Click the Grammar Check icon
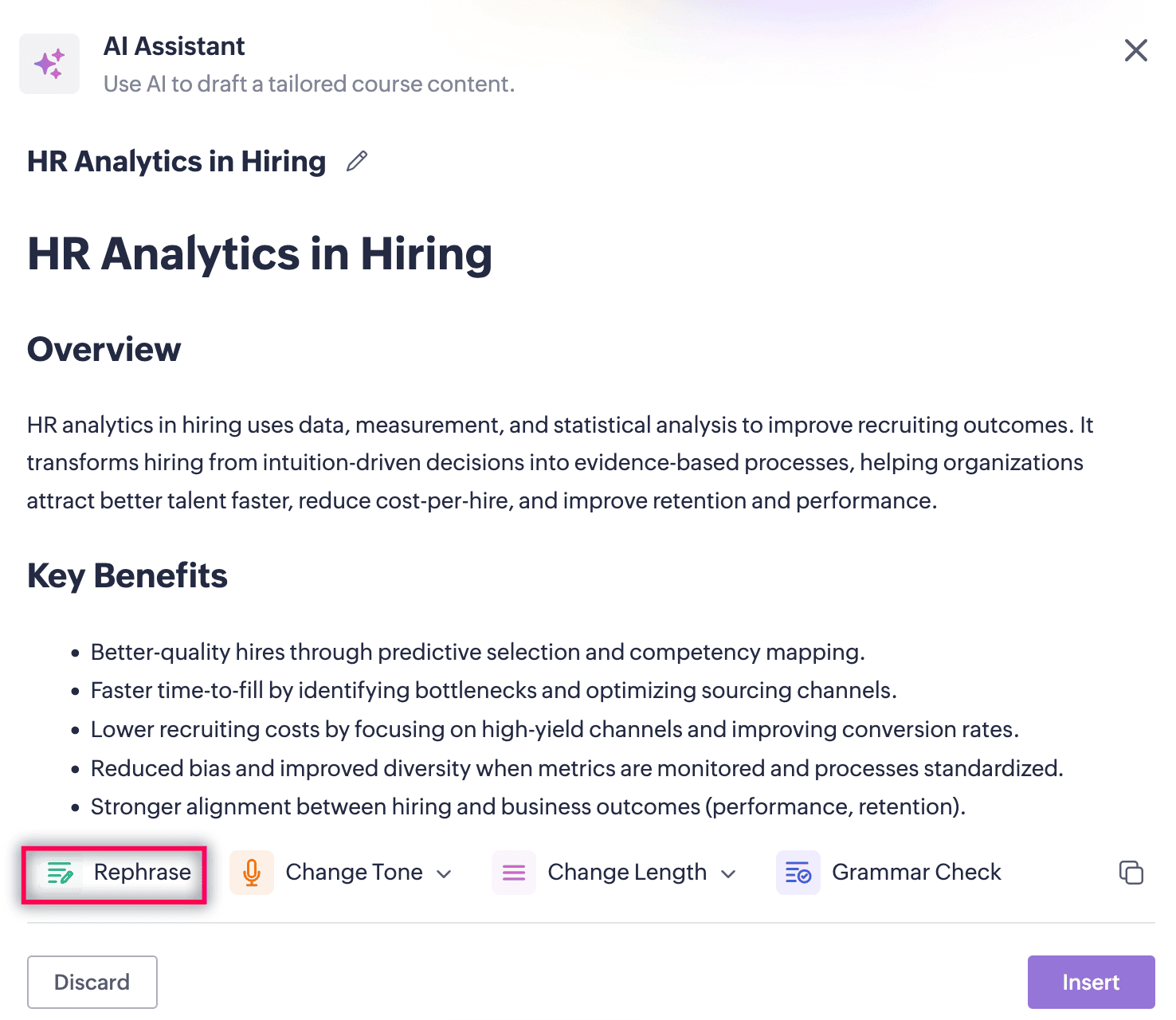This screenshot has width=1176, height=1020. (798, 873)
